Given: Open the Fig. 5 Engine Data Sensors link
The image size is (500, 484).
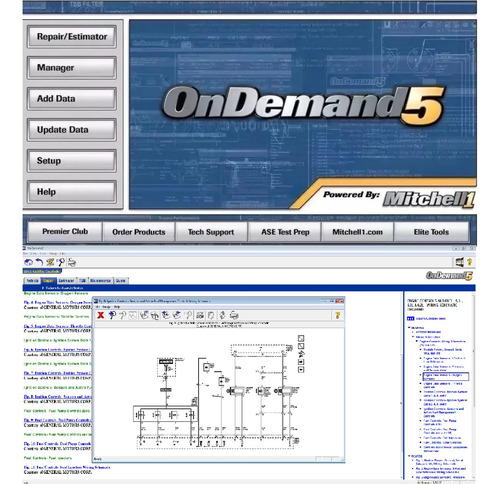Looking at the screenshot, I should coord(58,326).
